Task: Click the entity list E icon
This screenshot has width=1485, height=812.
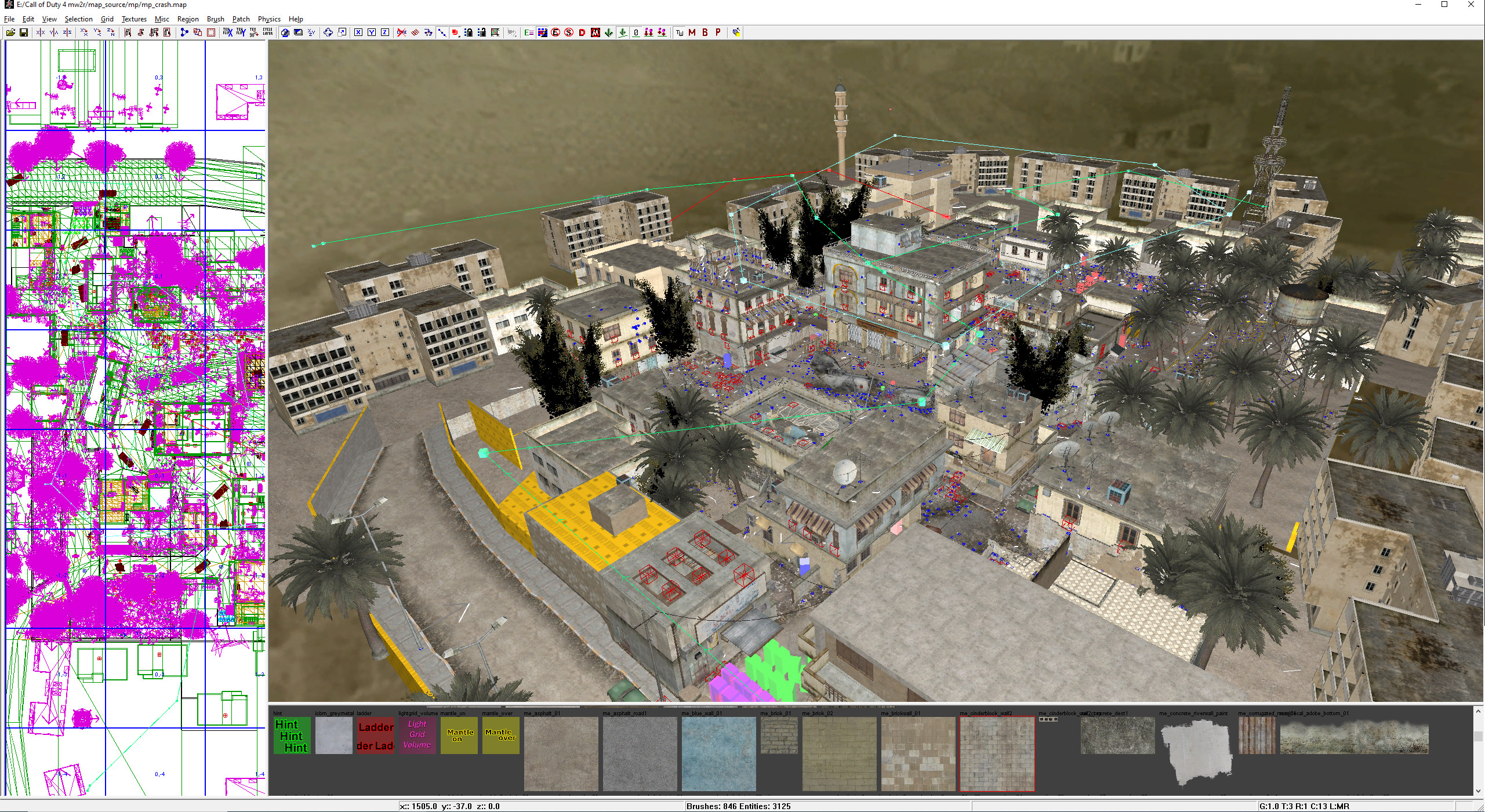Action: 529,32
